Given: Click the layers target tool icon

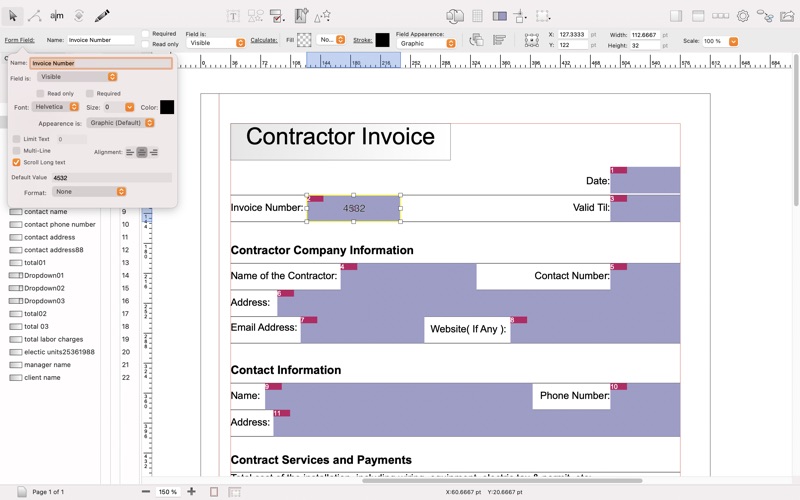Looking at the screenshot, I should [x=79, y=16].
